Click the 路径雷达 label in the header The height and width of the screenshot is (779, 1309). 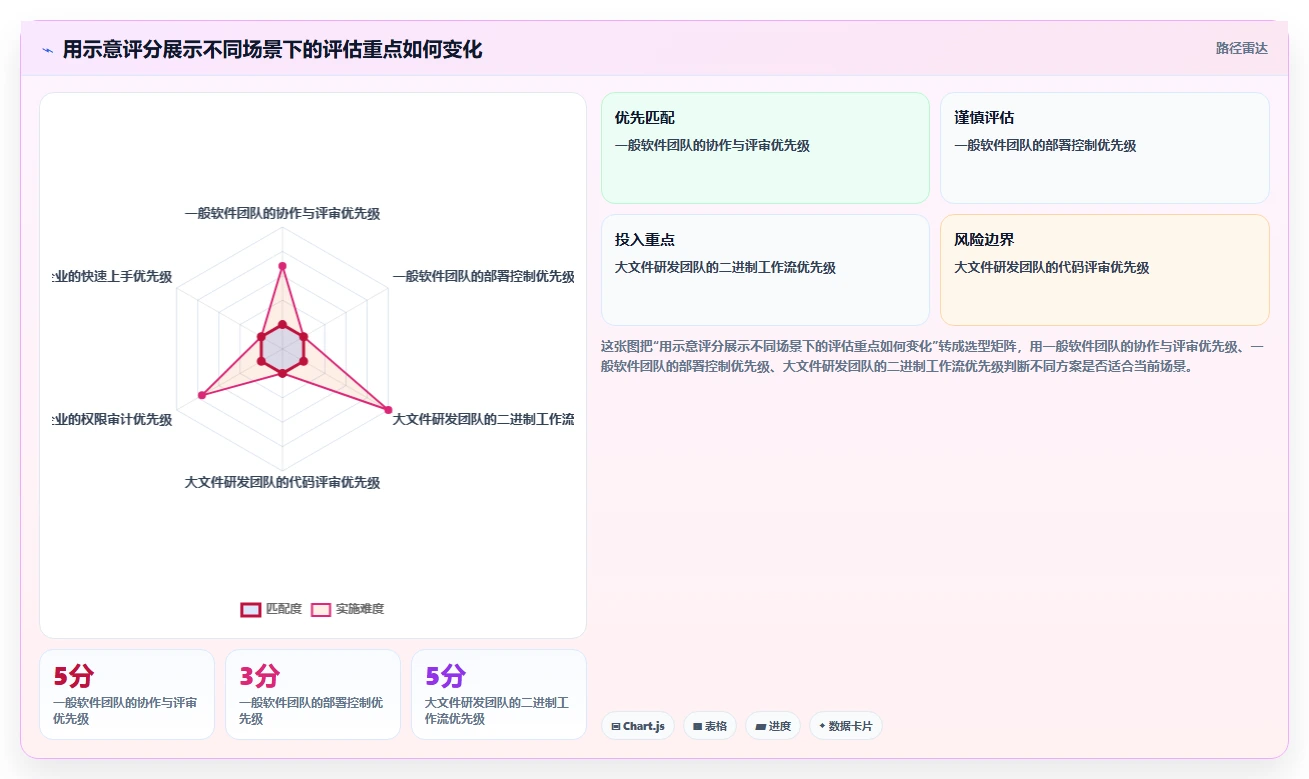[x=1241, y=48]
